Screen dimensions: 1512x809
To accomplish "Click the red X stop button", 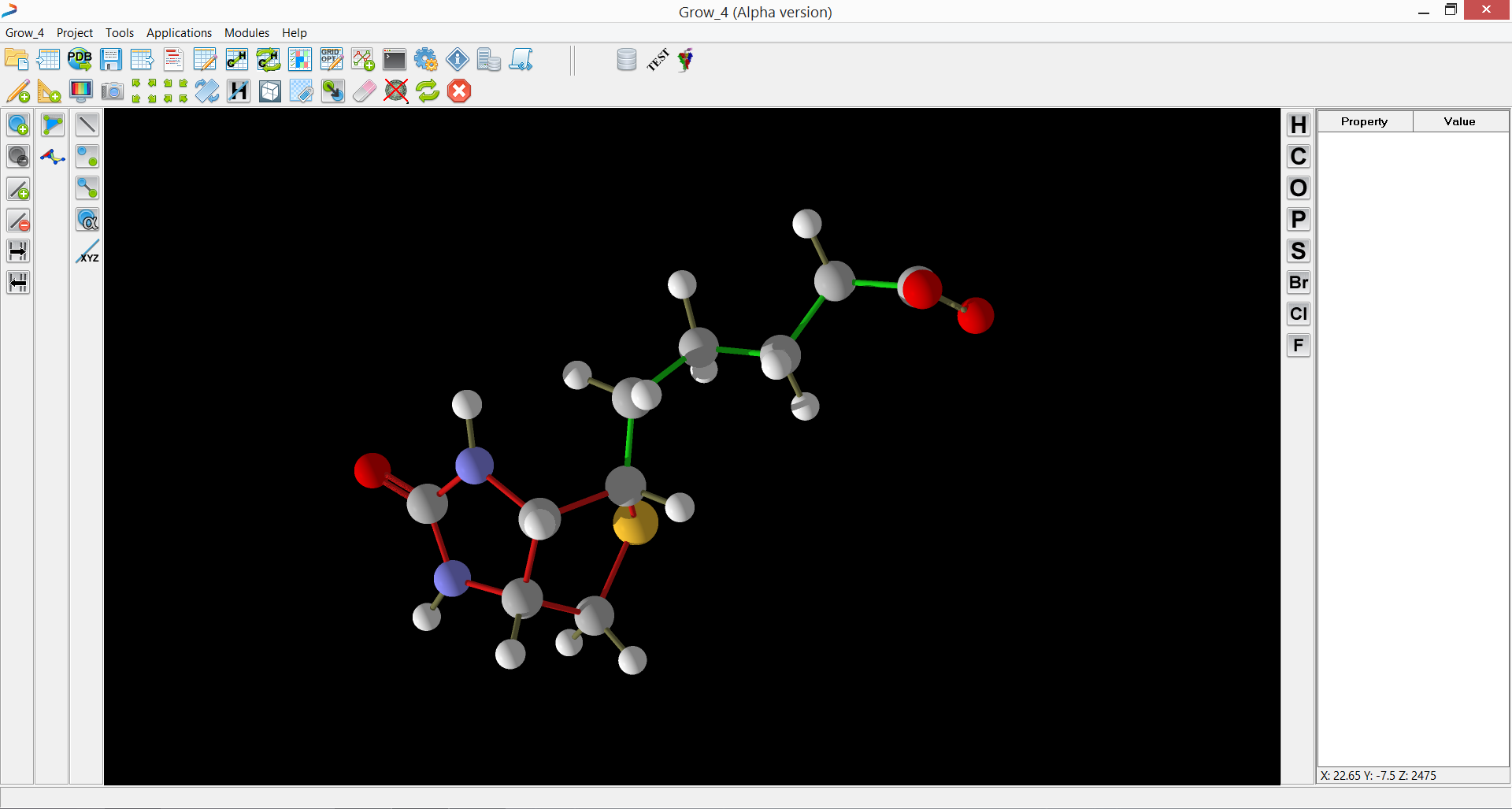I will pos(459,91).
